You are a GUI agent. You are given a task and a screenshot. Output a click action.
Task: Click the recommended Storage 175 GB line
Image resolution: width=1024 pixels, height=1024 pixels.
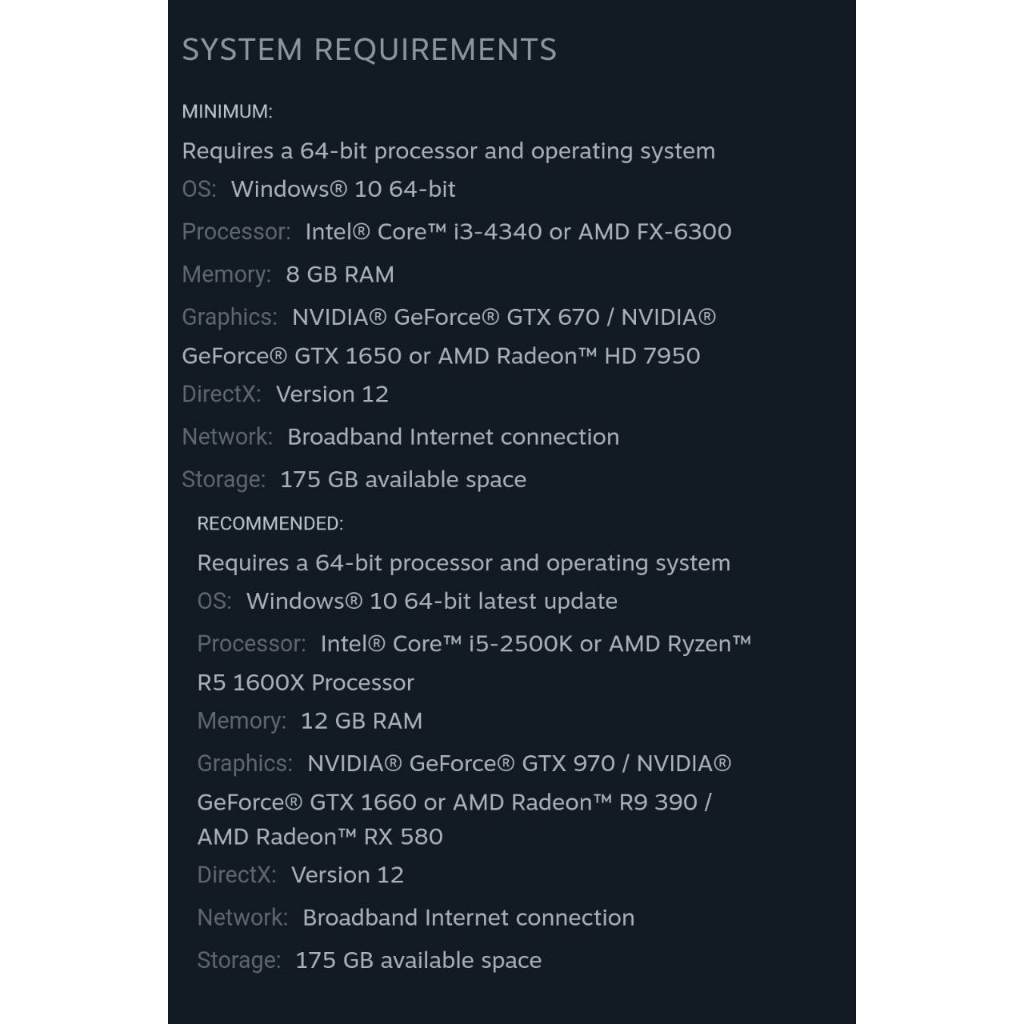click(x=418, y=961)
